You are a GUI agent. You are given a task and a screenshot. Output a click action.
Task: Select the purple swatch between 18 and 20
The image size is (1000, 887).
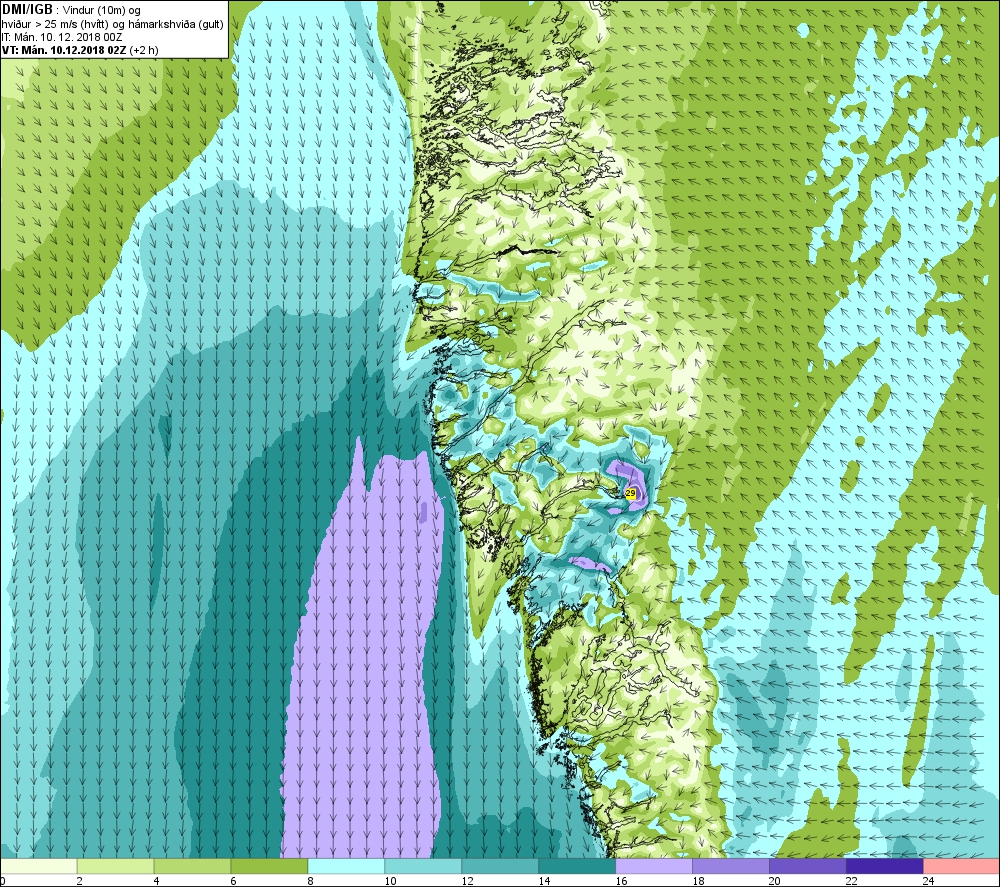pos(731,866)
